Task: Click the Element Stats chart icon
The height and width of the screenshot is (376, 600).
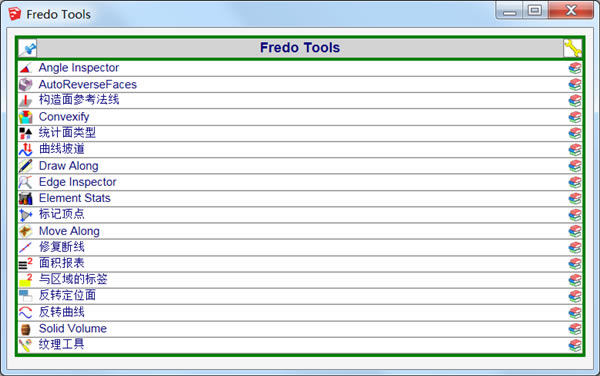Action: pyautogui.click(x=26, y=199)
